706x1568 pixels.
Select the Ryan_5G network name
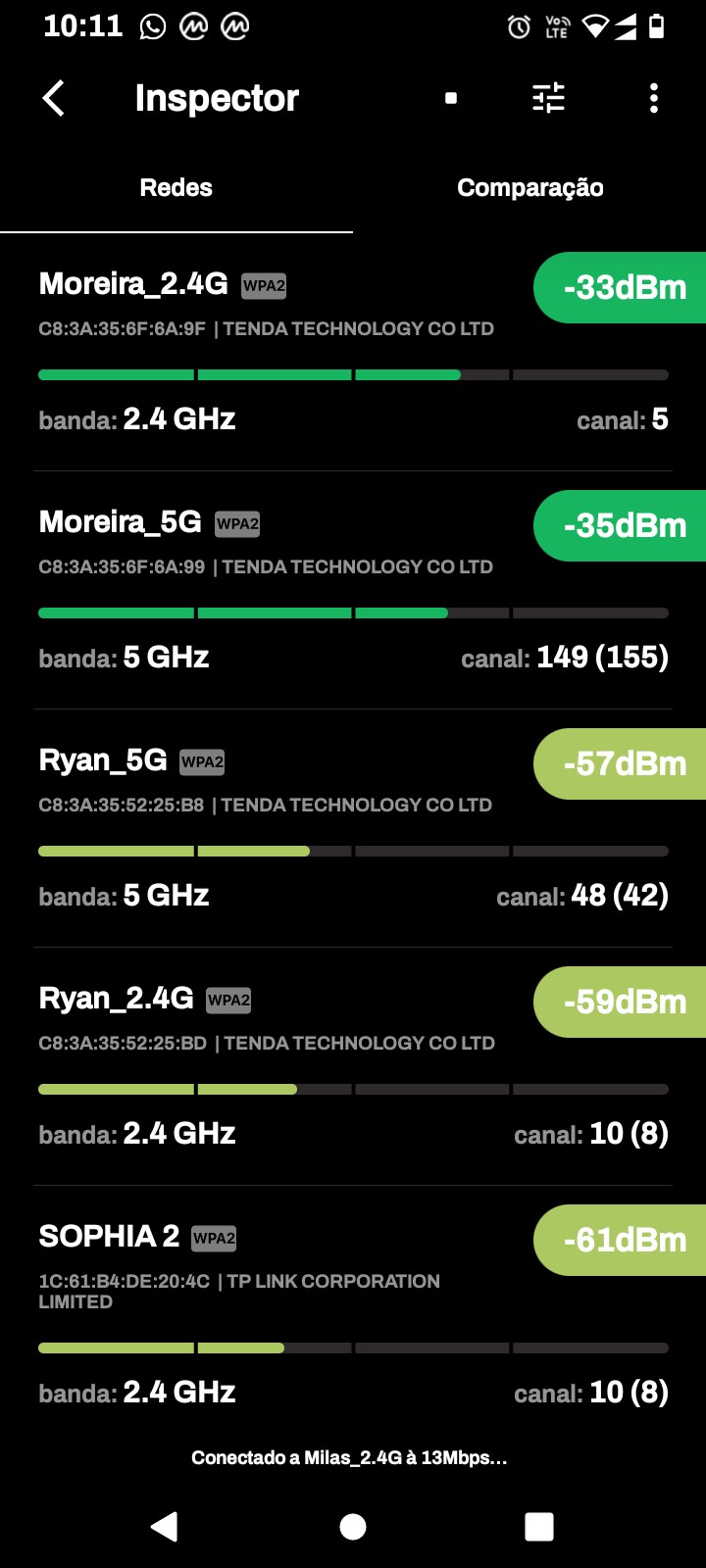[x=103, y=760]
